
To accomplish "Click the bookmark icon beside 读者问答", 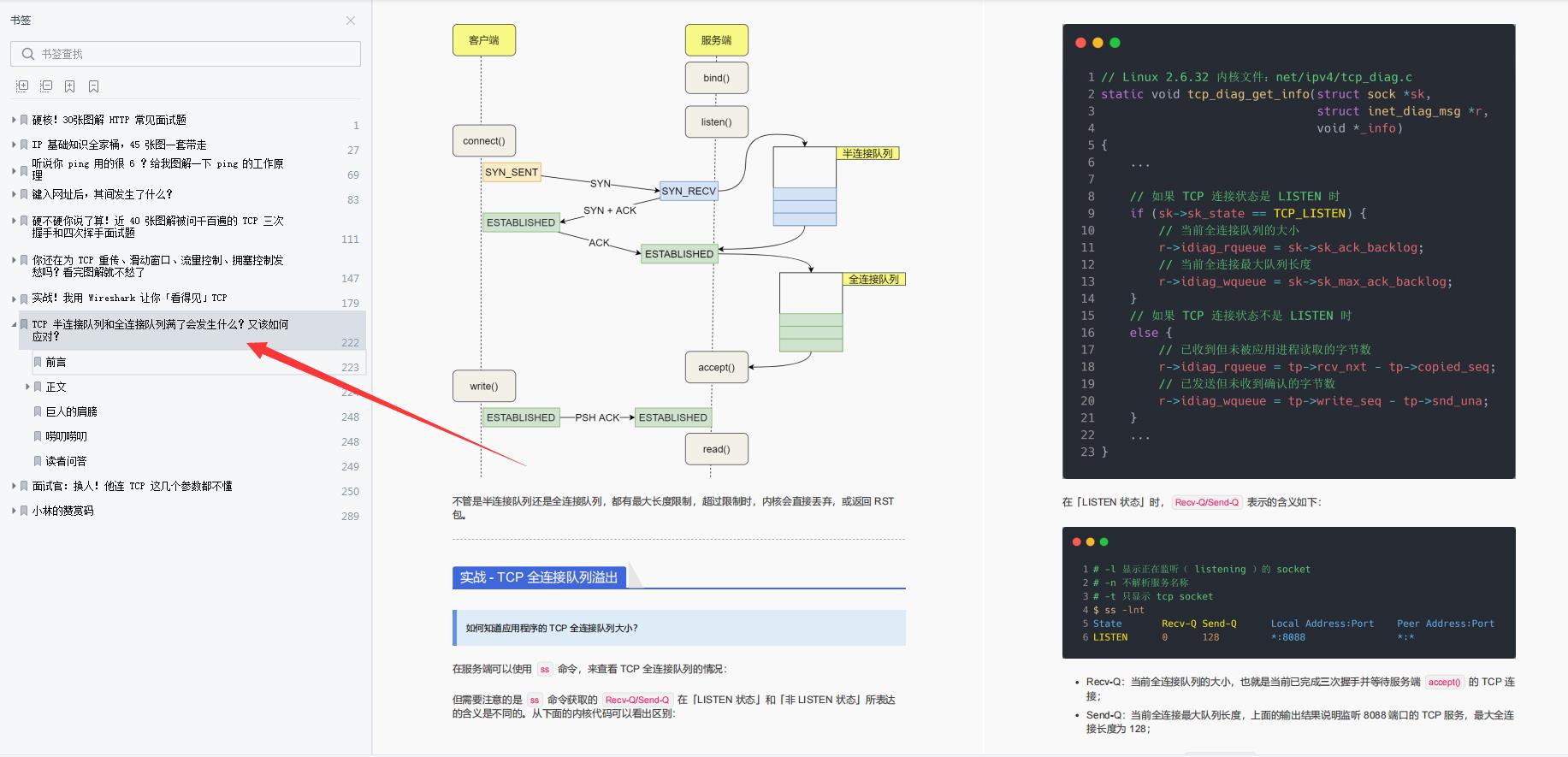I will (38, 461).
